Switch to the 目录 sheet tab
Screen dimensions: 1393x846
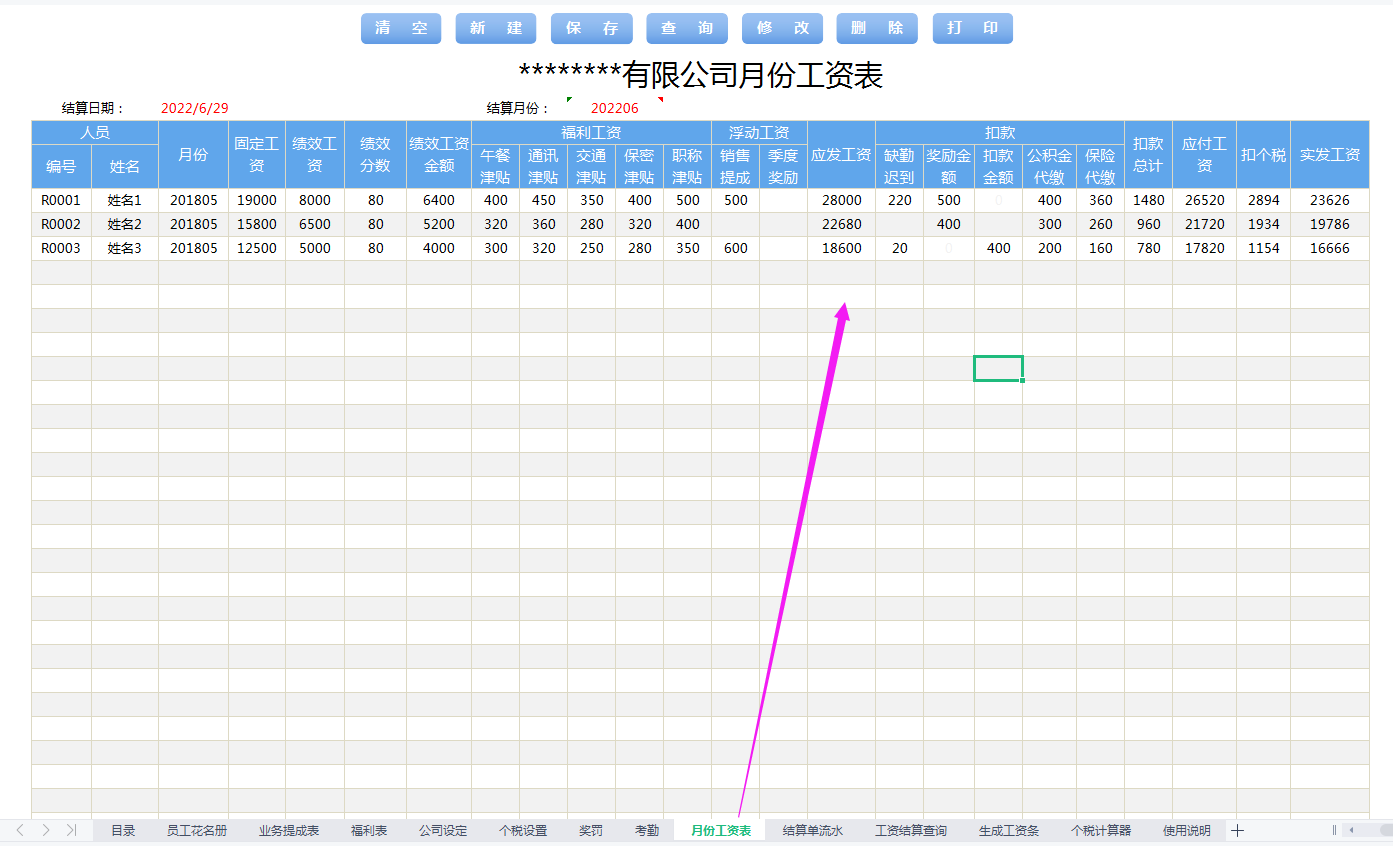coord(122,830)
